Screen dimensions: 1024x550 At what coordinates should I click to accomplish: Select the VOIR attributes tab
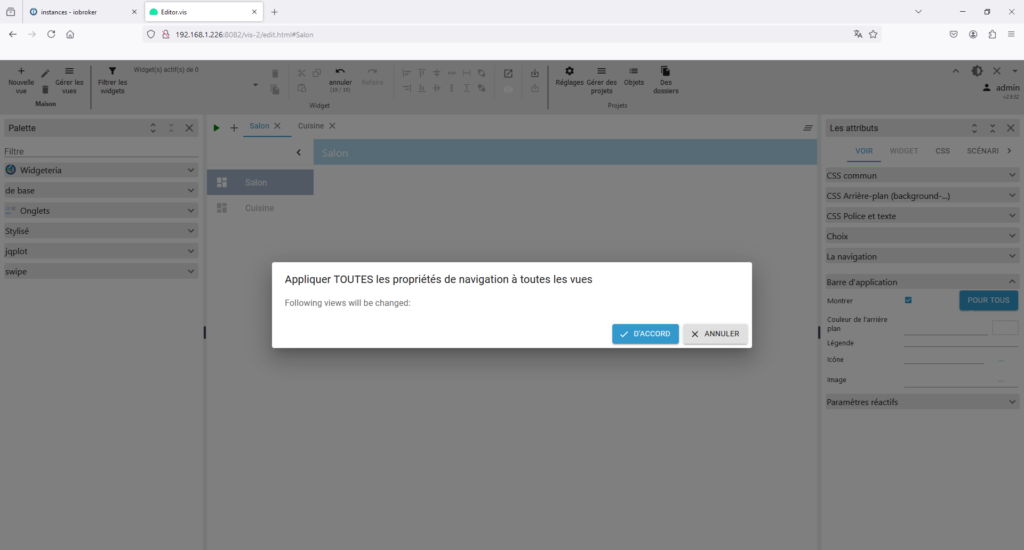tap(864, 151)
